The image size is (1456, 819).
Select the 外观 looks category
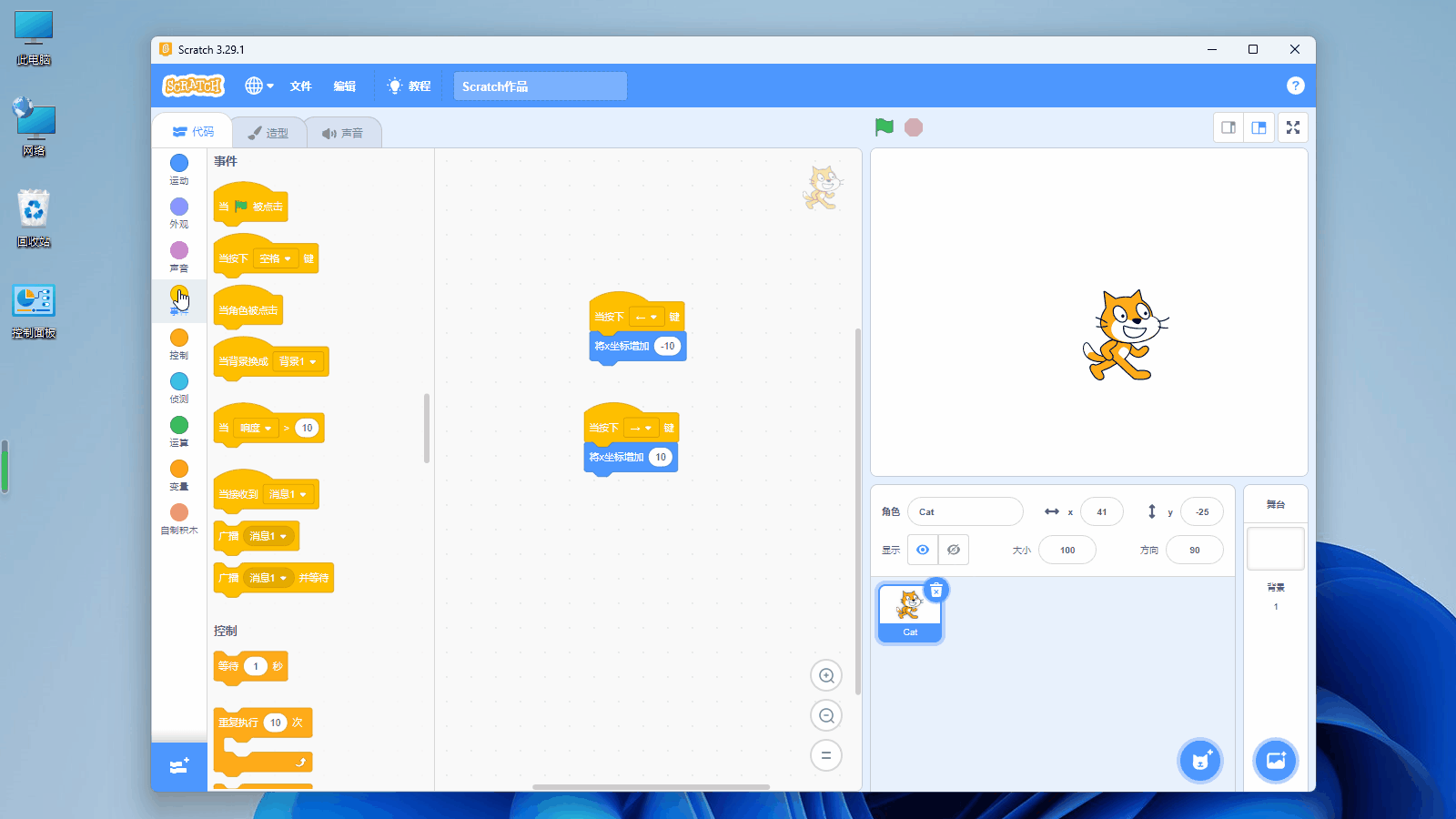coord(179,213)
